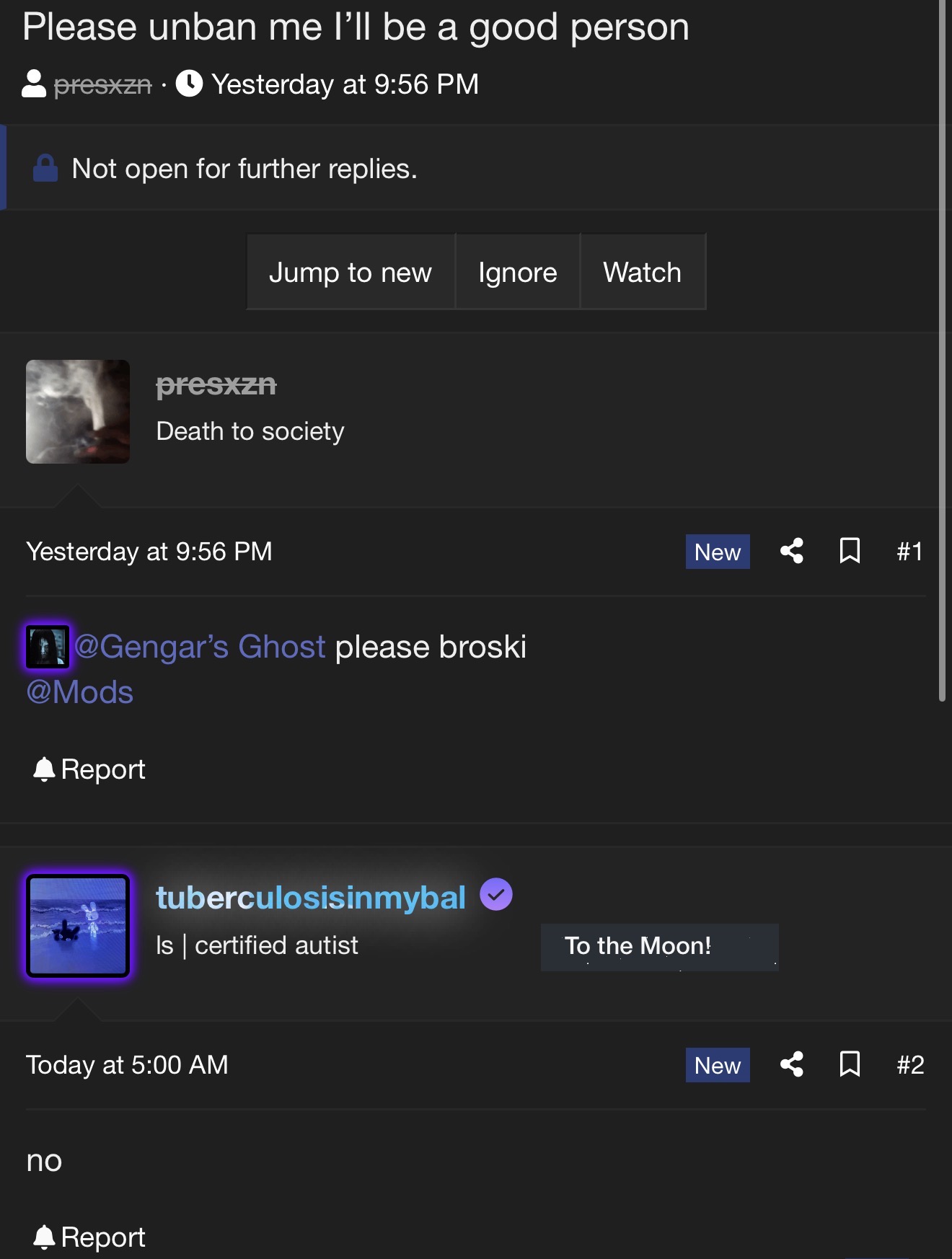Click the user icon before presxzn in header
The height and width of the screenshot is (1259, 952).
34,84
